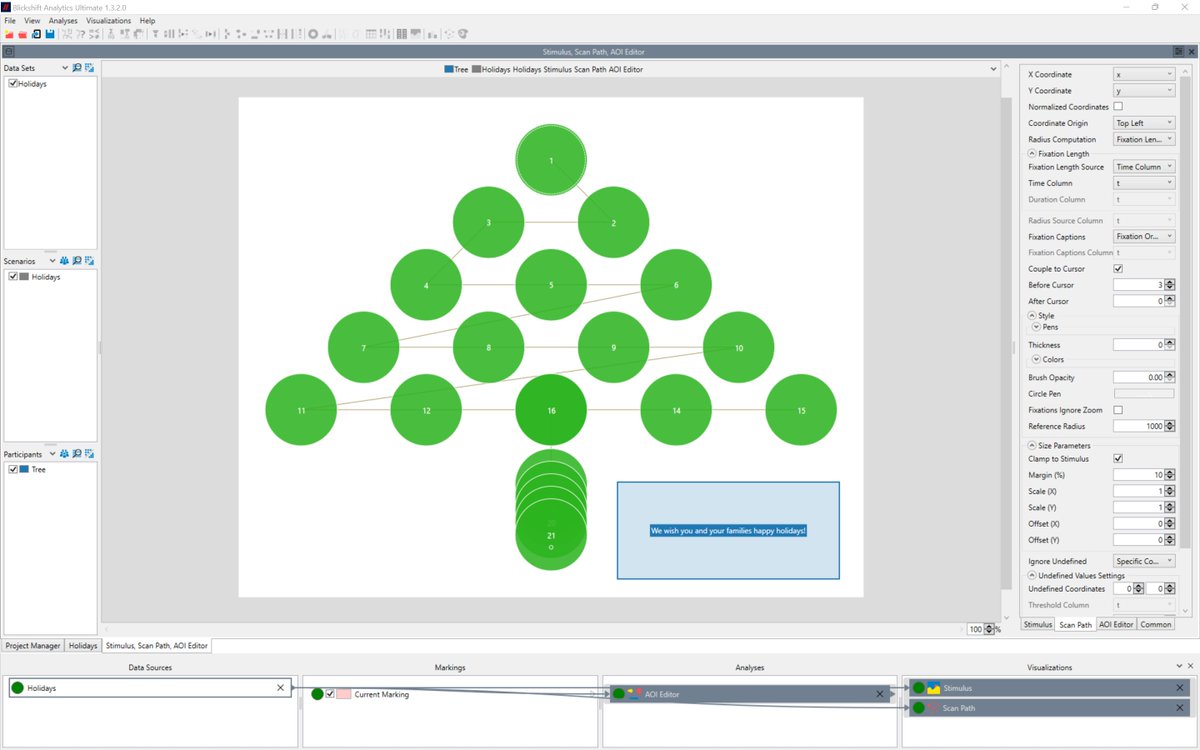
Task: Increase the Before Cursor value with its spinner
Action: pos(1171,282)
